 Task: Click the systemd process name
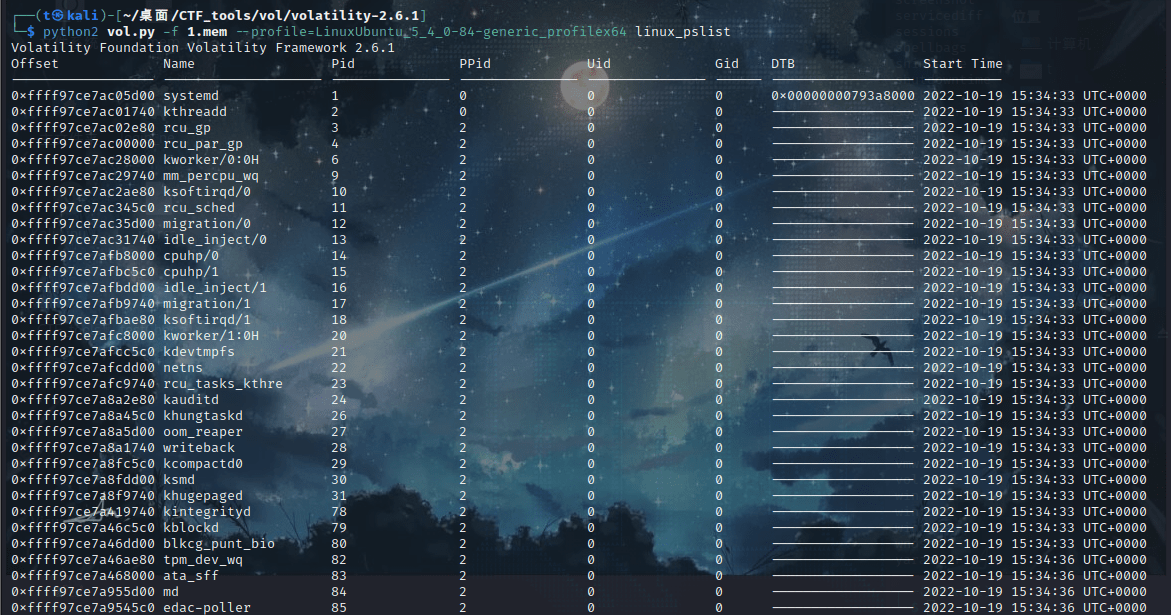(191, 96)
